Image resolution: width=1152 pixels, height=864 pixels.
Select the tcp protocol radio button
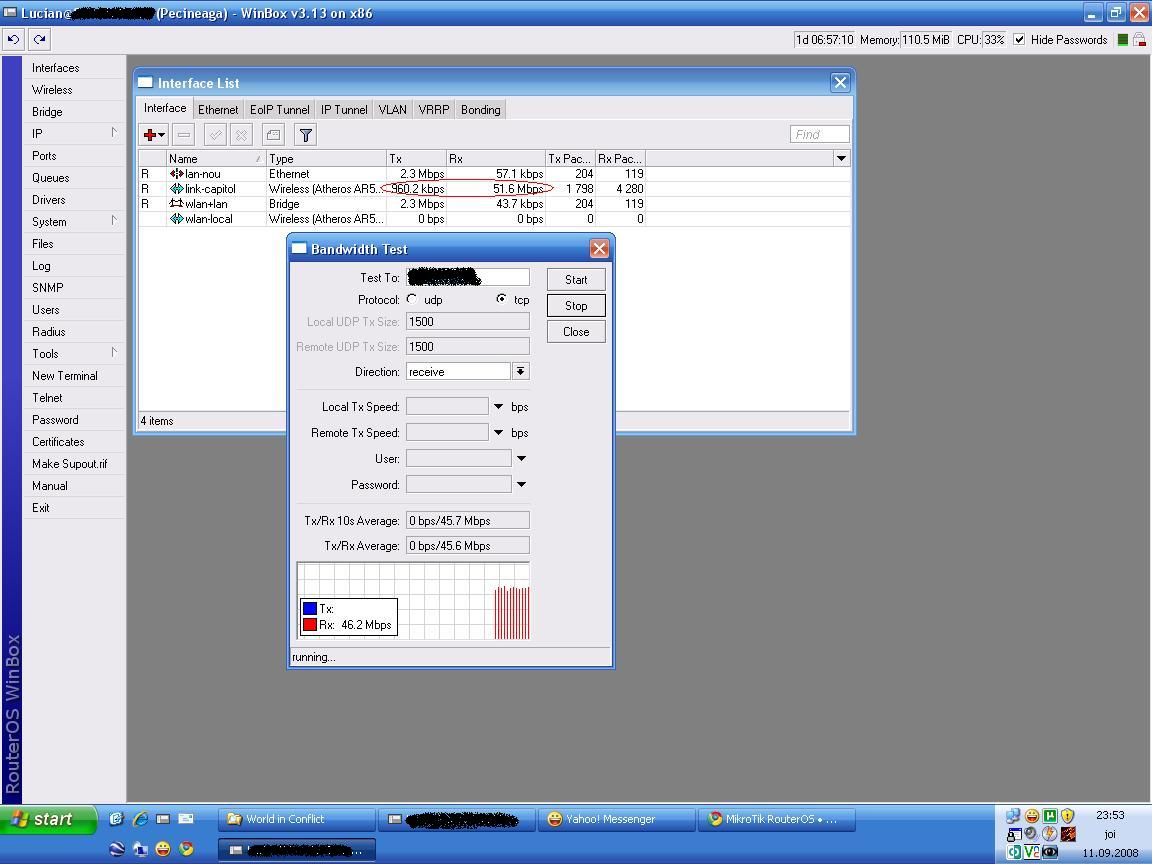tap(501, 299)
